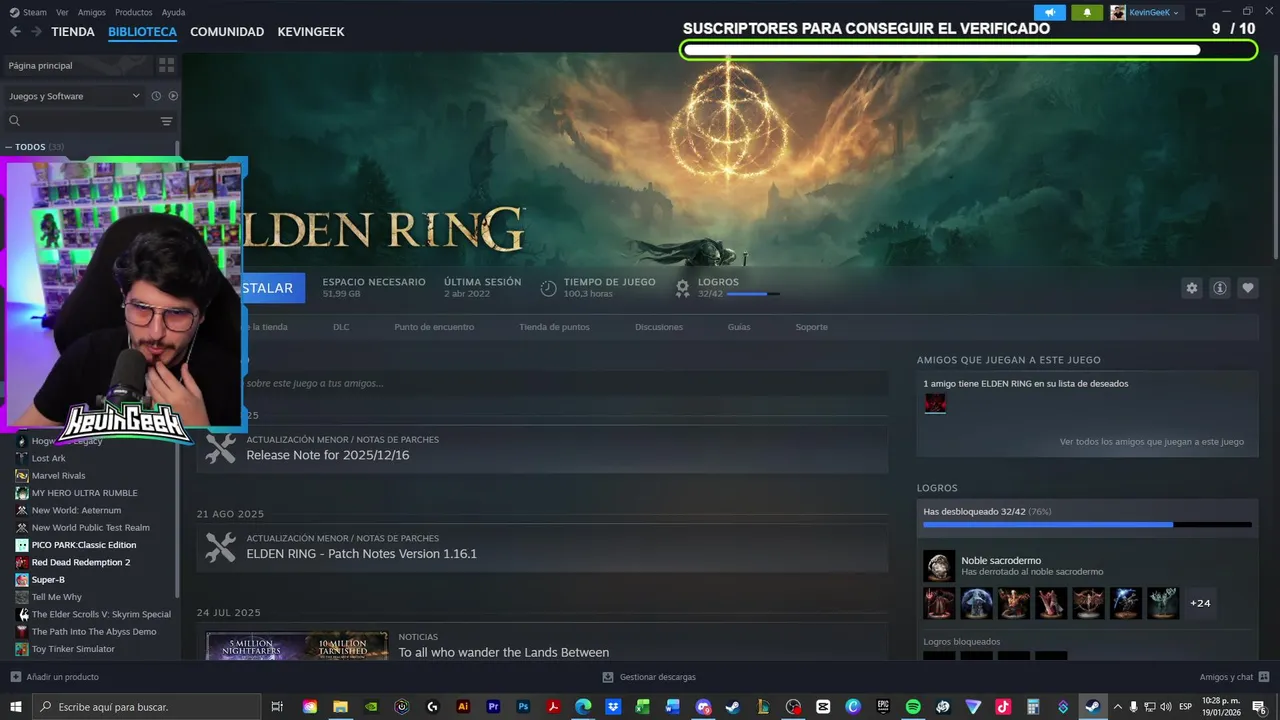This screenshot has height=720, width=1280.
Task: Open the Noble sacrodermo achievement icon
Action: coord(939,566)
